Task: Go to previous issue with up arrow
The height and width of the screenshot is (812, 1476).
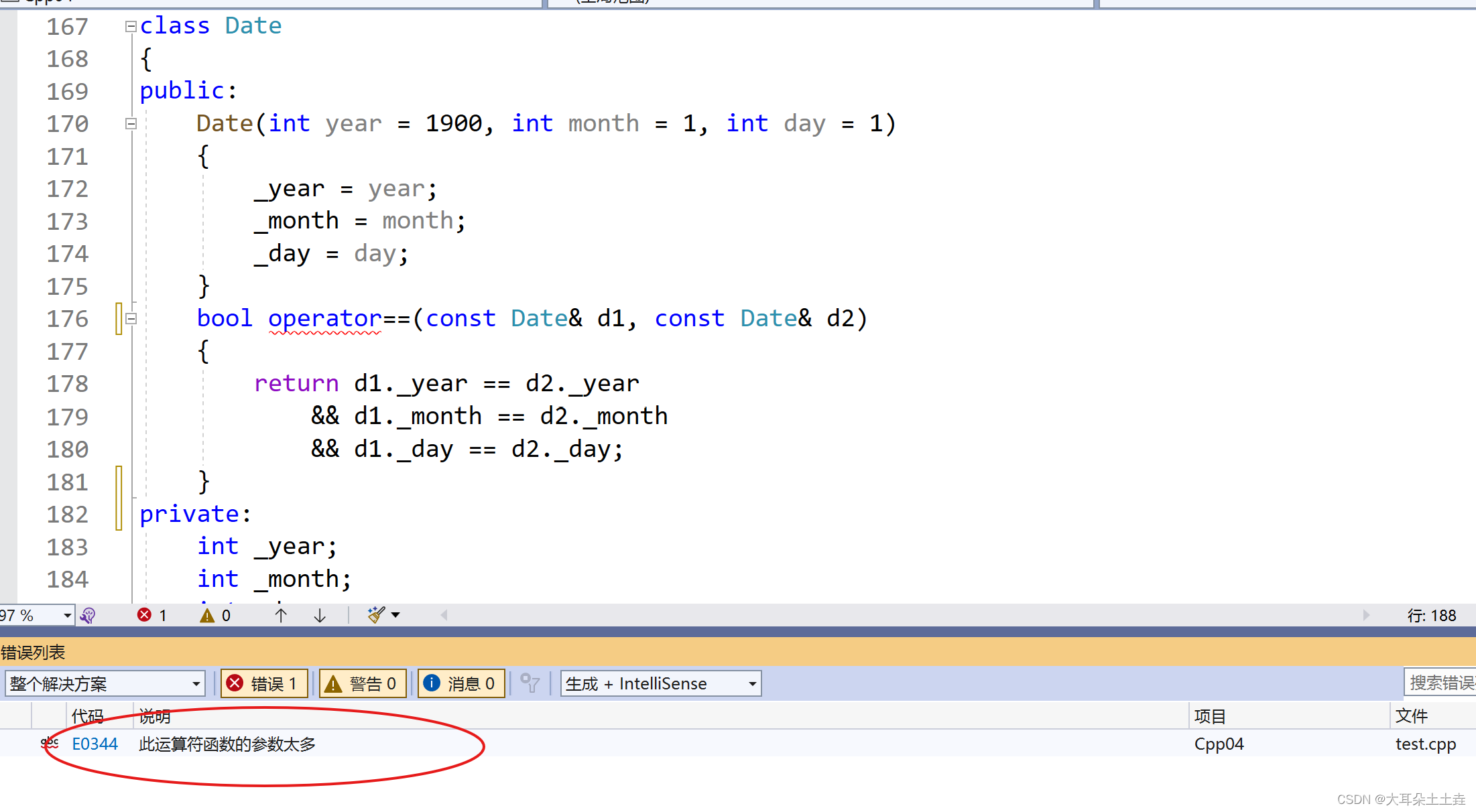Action: [281, 615]
